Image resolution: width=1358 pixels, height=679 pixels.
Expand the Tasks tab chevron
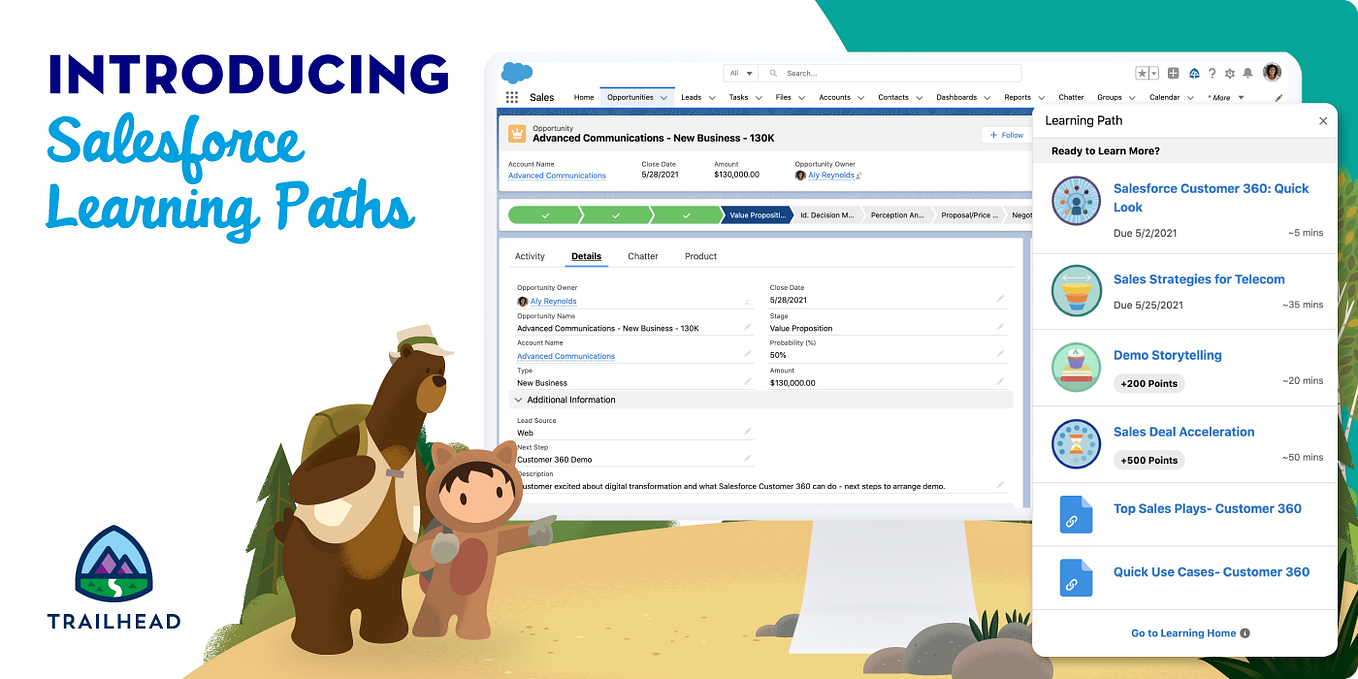tap(759, 98)
